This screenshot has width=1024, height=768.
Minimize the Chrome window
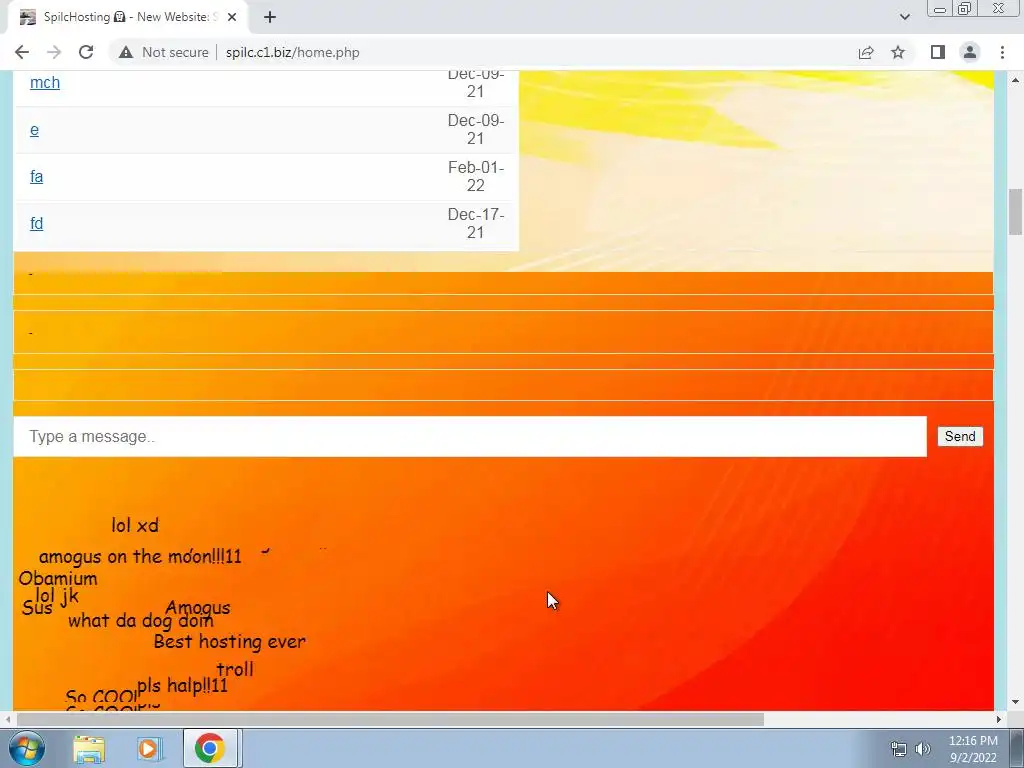pos(940,9)
